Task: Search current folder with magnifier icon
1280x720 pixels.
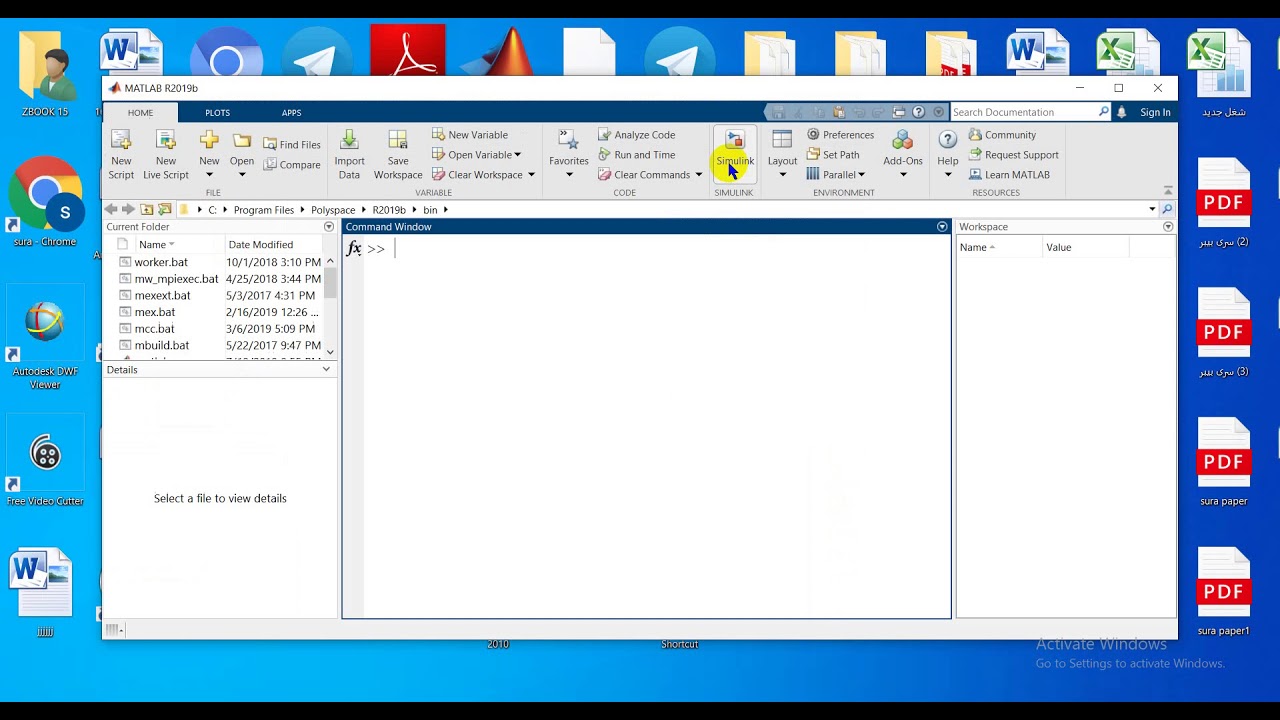Action: click(x=1167, y=210)
